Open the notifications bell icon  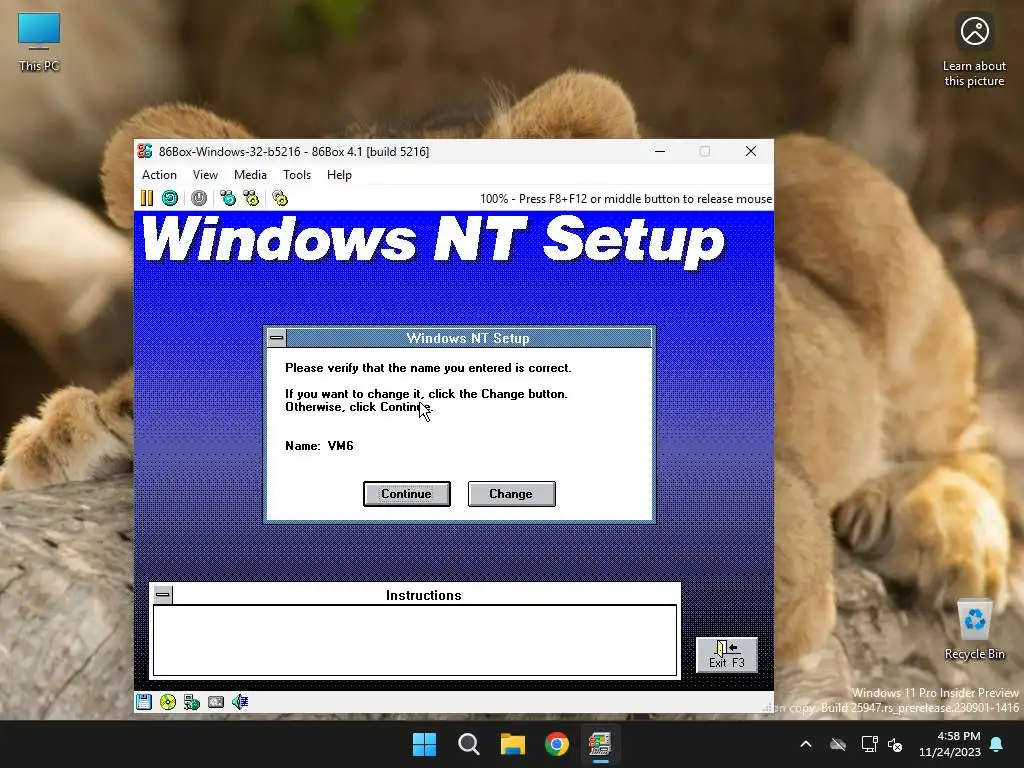tap(997, 744)
